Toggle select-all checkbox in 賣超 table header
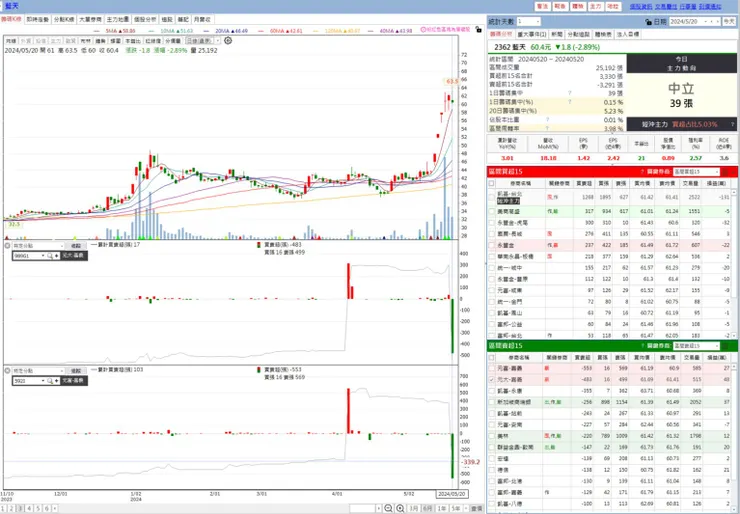 tap(492, 357)
